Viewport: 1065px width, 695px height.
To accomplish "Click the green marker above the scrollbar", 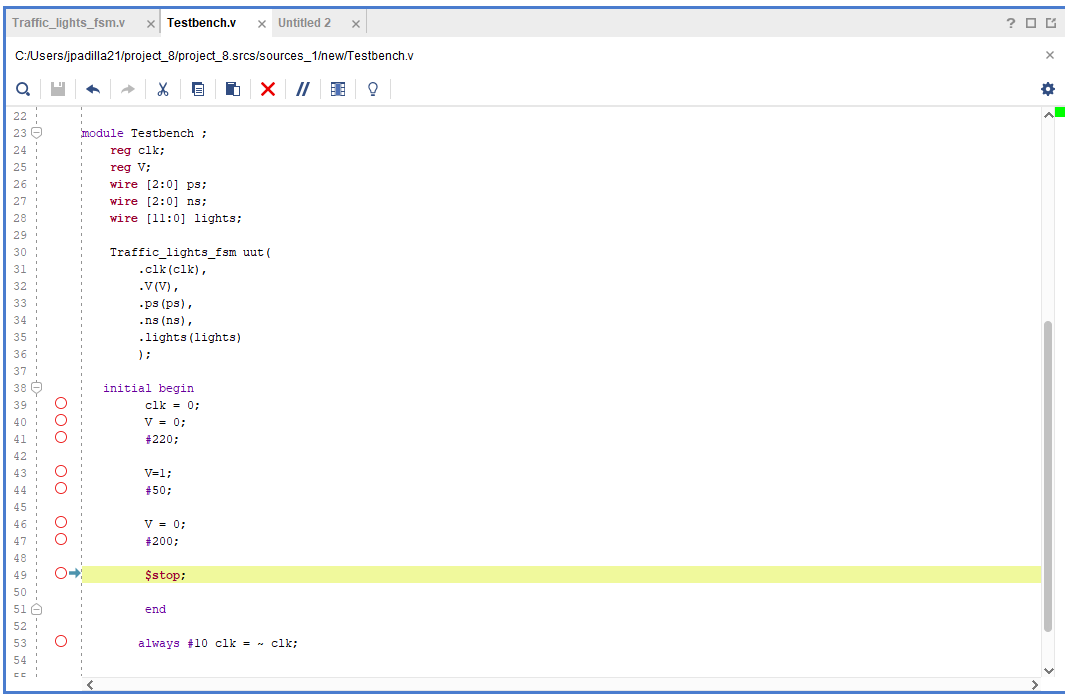I will pos(1058,114).
